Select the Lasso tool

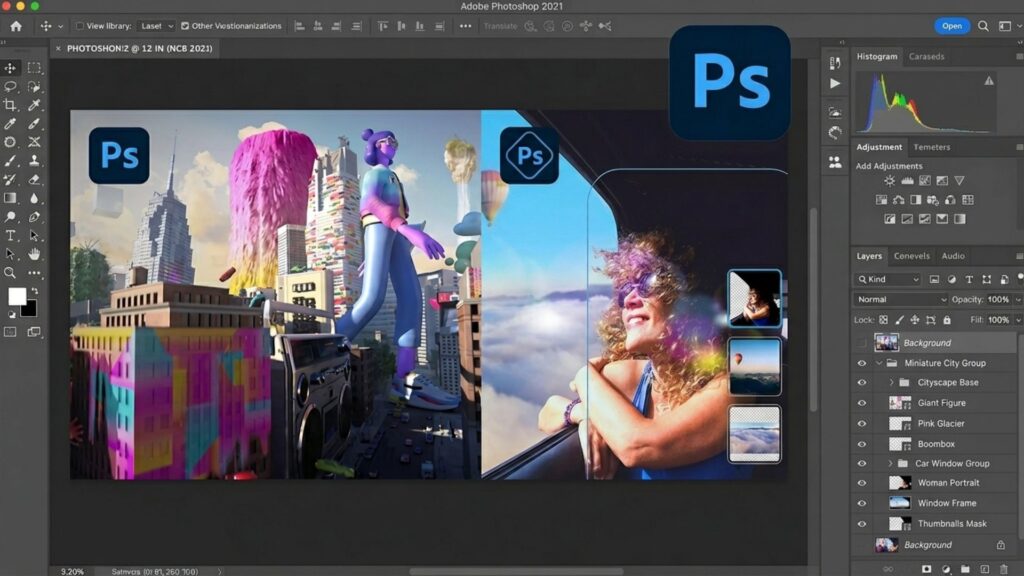click(x=10, y=86)
